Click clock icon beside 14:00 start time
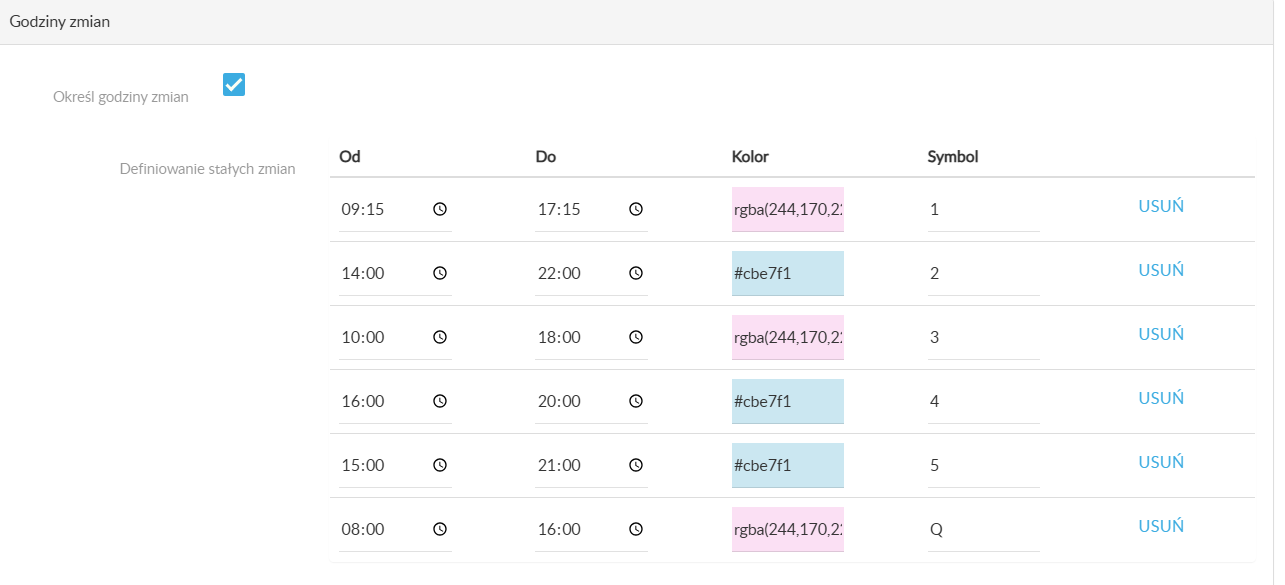Screen dimensions: 1285x585 click(x=439, y=274)
